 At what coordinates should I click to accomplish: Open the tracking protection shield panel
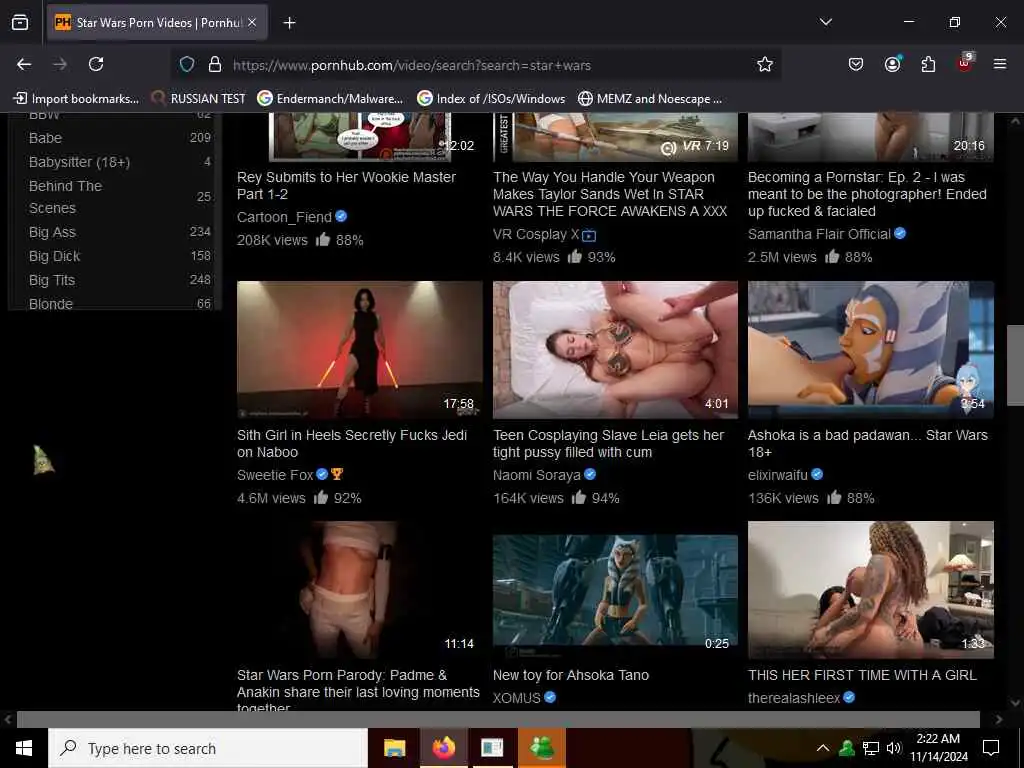[187, 65]
